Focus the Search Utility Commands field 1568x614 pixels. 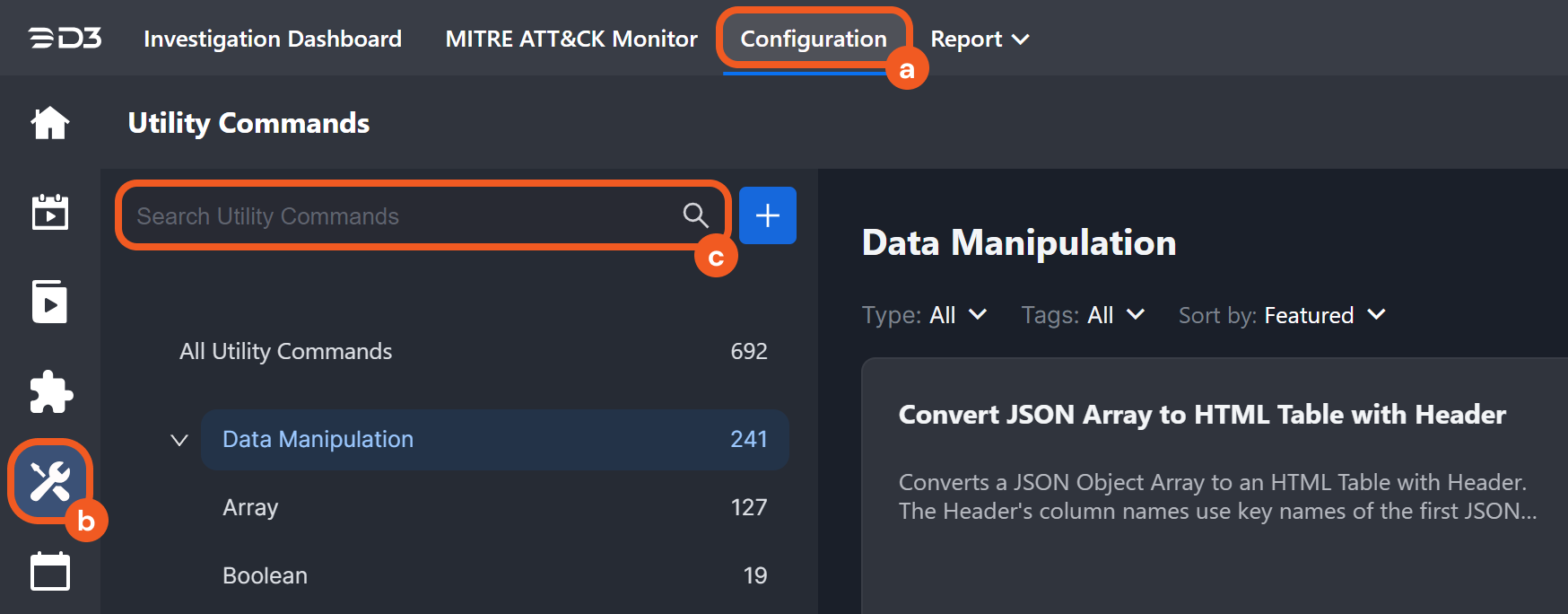tap(404, 216)
